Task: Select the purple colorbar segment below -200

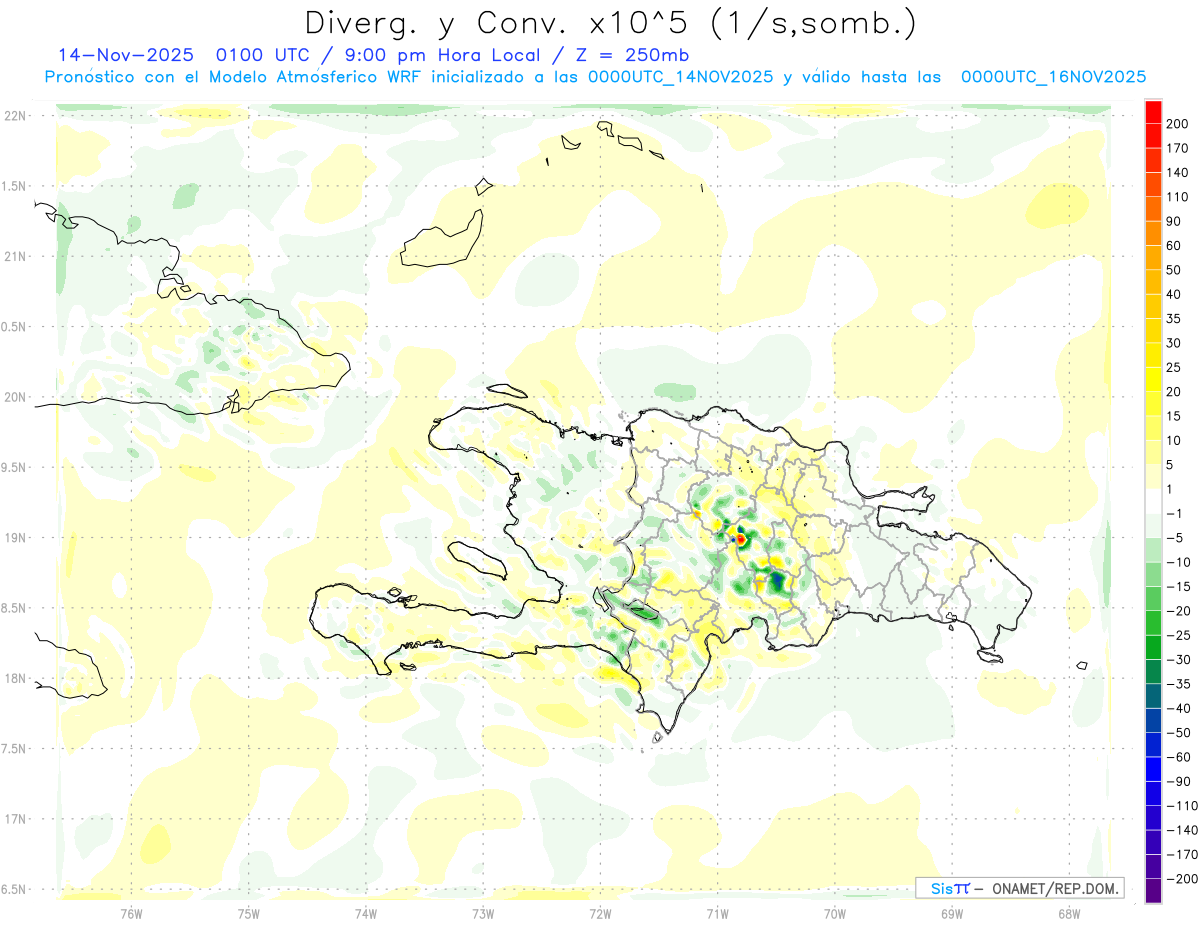Action: [x=1154, y=891]
